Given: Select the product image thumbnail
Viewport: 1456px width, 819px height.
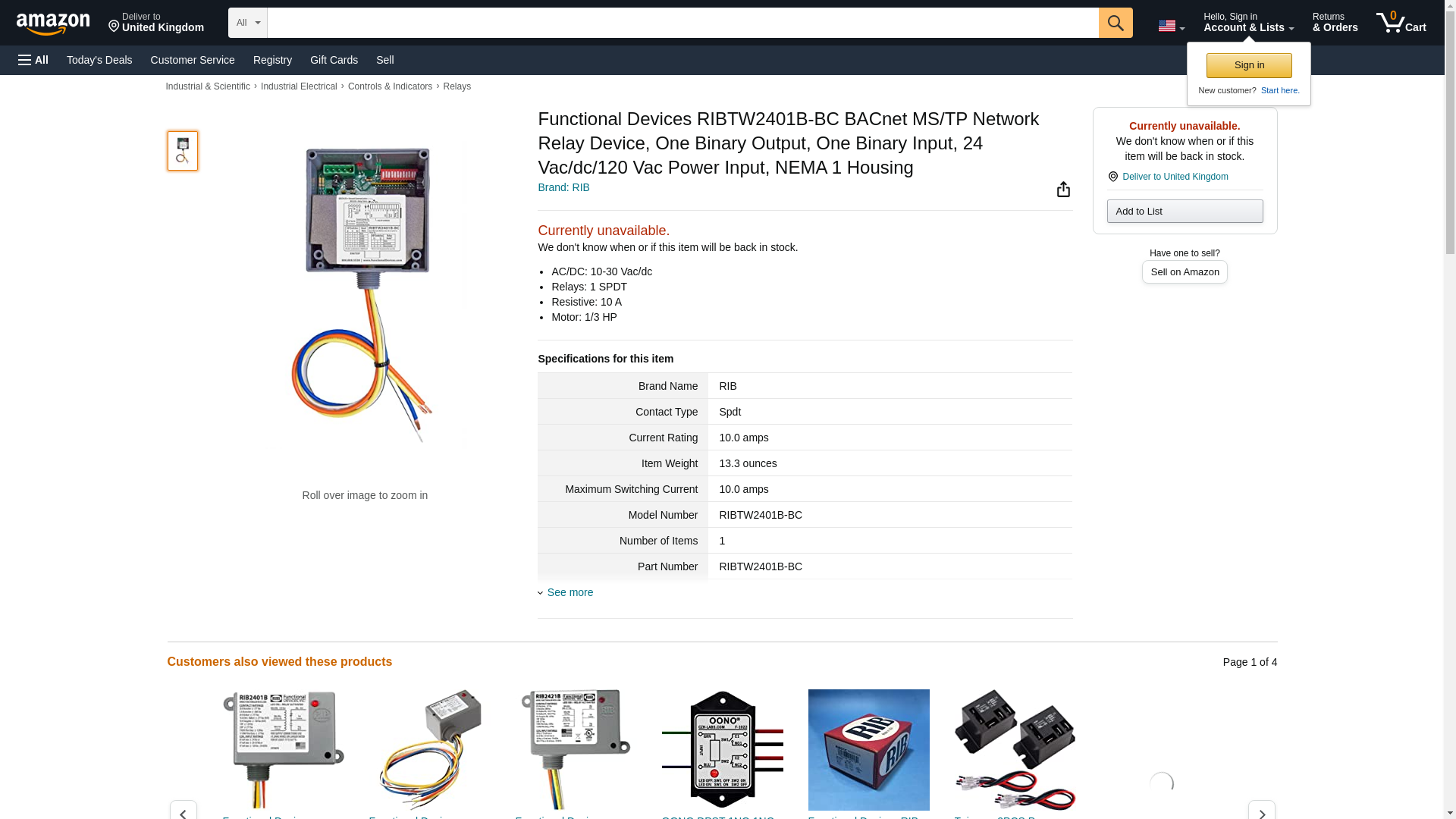Looking at the screenshot, I should [182, 150].
